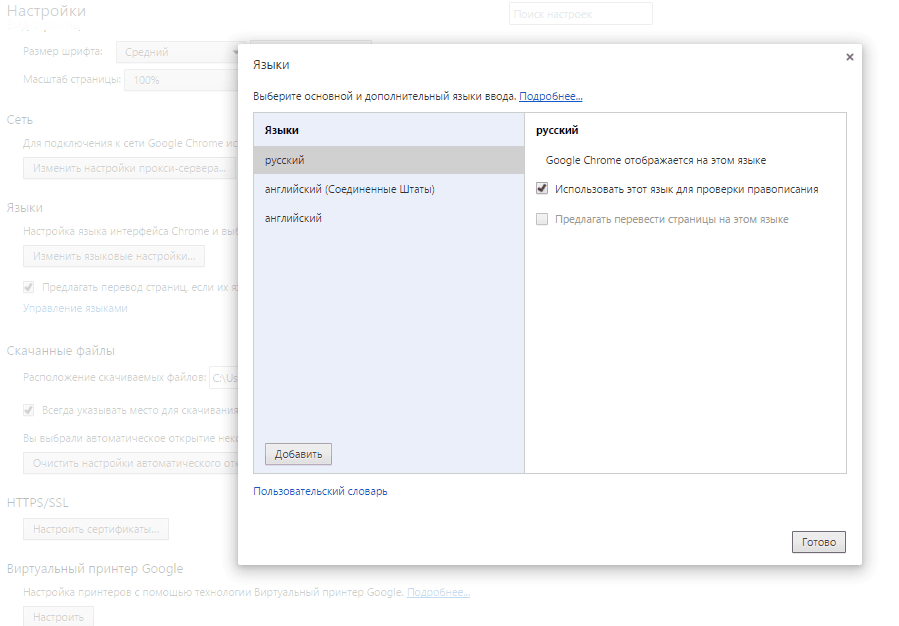The image size is (899, 626).
Task: Click the Поиск настроек search field
Action: 580,14
